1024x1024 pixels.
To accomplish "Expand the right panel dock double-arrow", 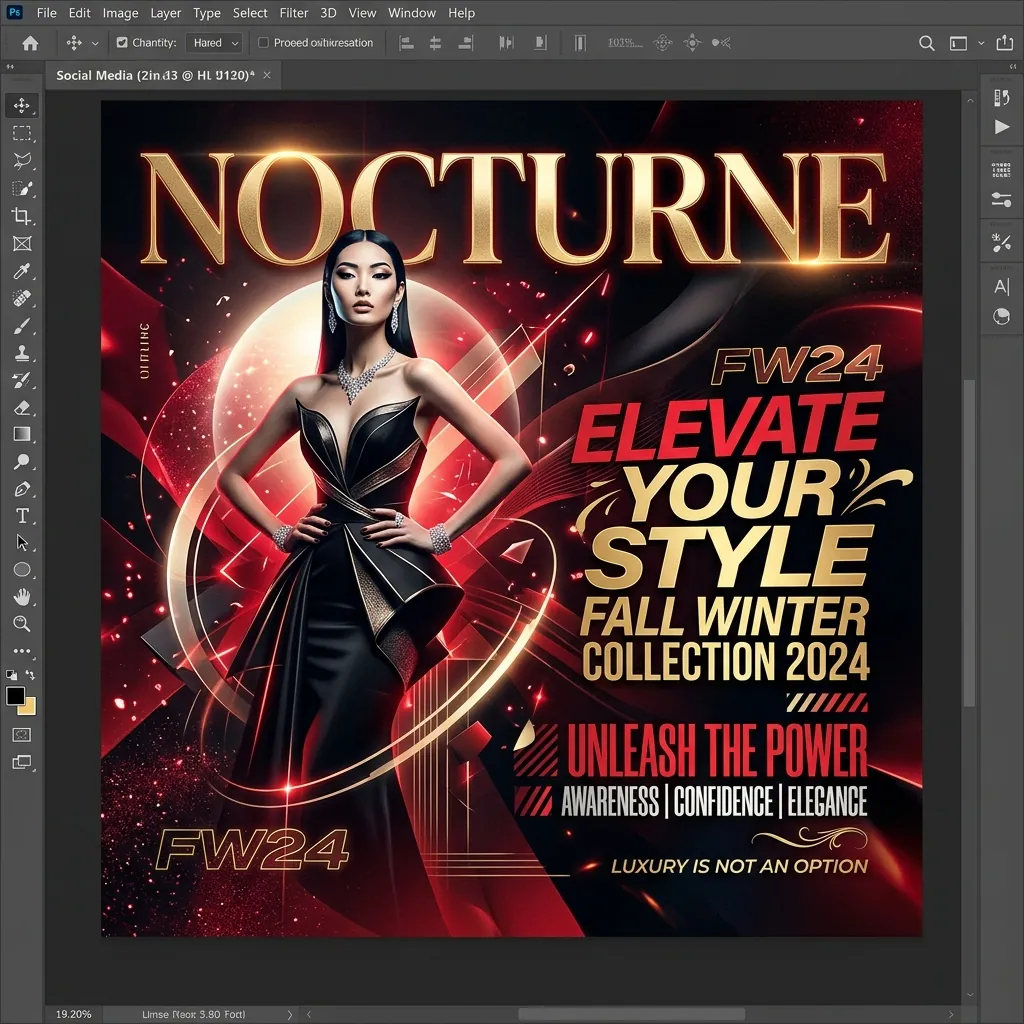I will 1013,66.
